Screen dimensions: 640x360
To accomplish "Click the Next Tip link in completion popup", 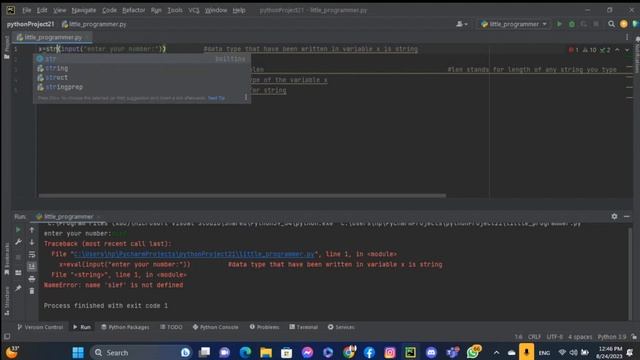I will tap(216, 98).
